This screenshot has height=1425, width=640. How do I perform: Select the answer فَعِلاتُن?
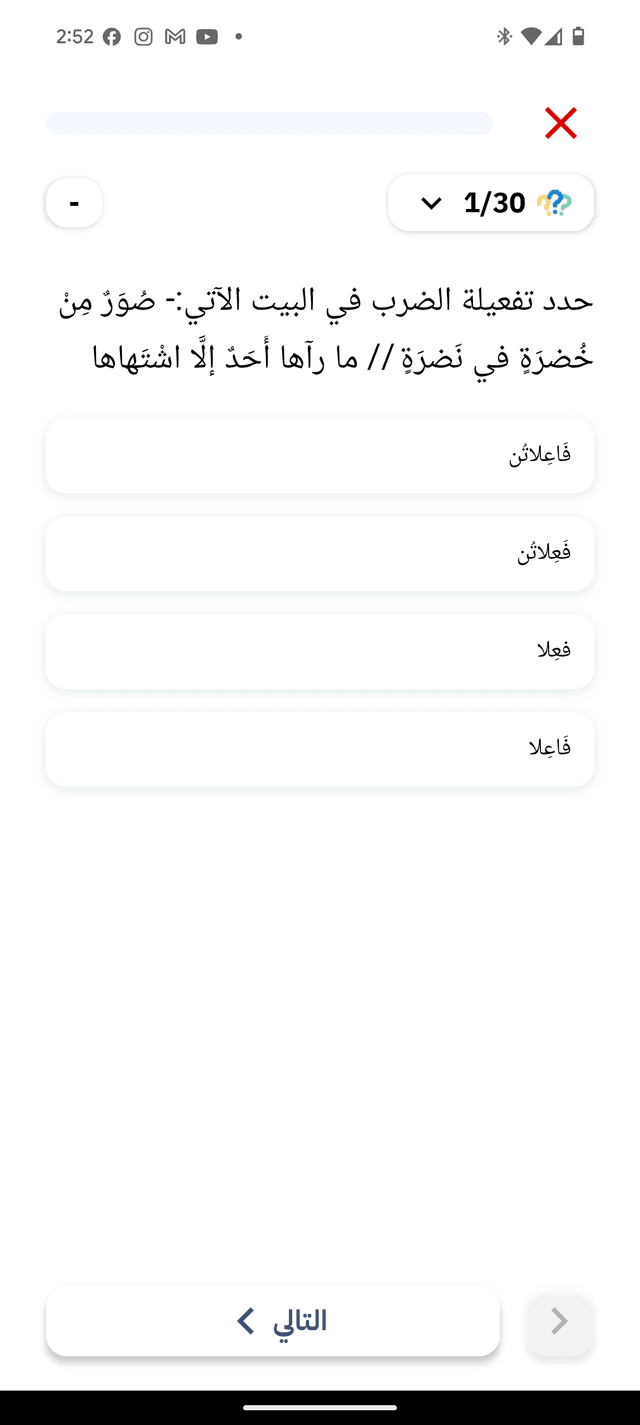coord(320,553)
